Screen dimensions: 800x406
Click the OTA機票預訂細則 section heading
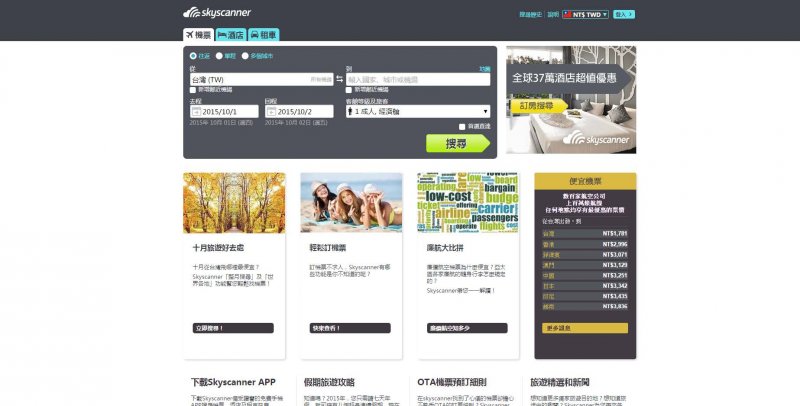click(452, 382)
